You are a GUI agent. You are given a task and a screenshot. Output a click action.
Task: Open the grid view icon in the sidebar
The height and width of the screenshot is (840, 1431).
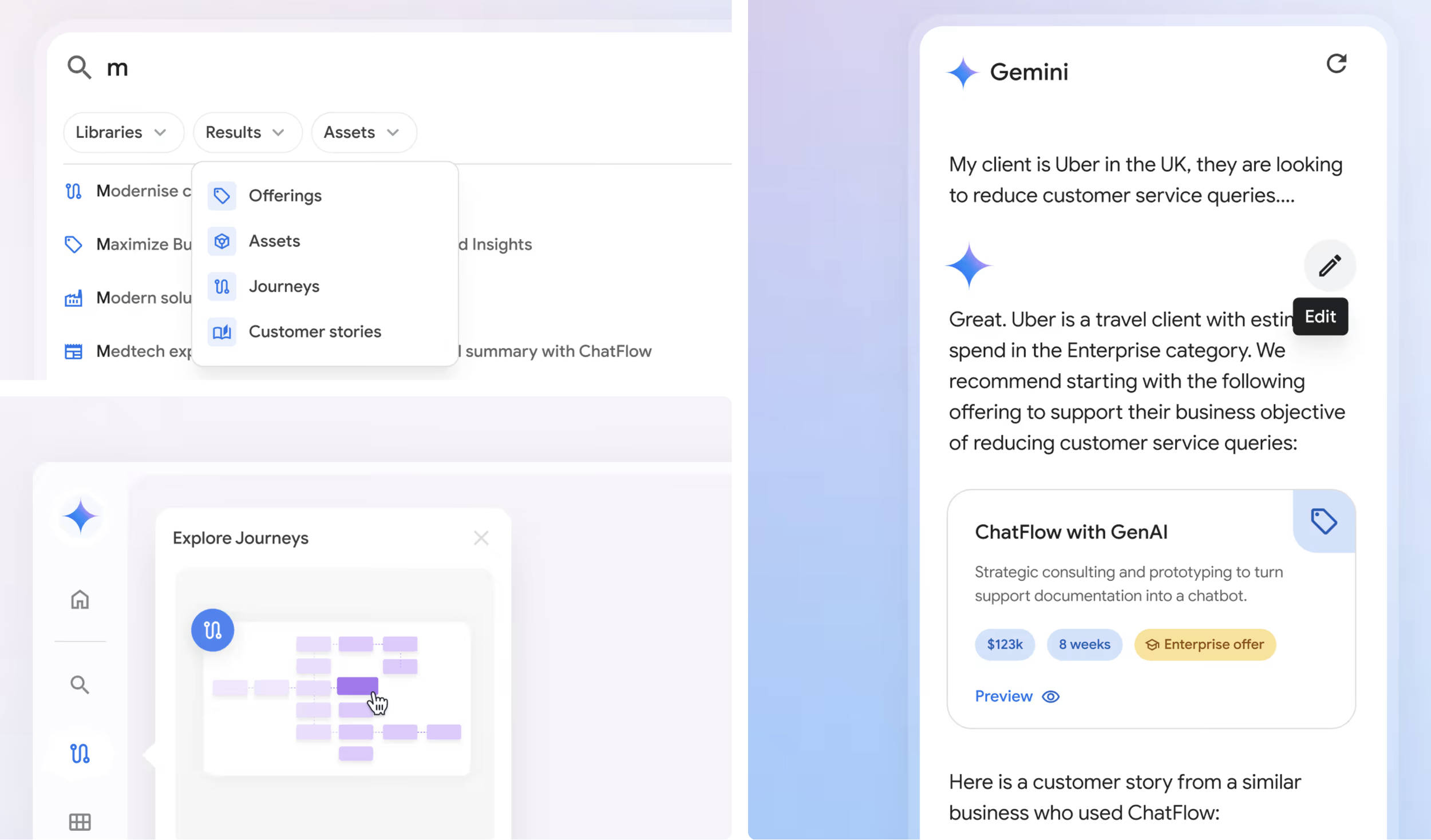coord(80,822)
